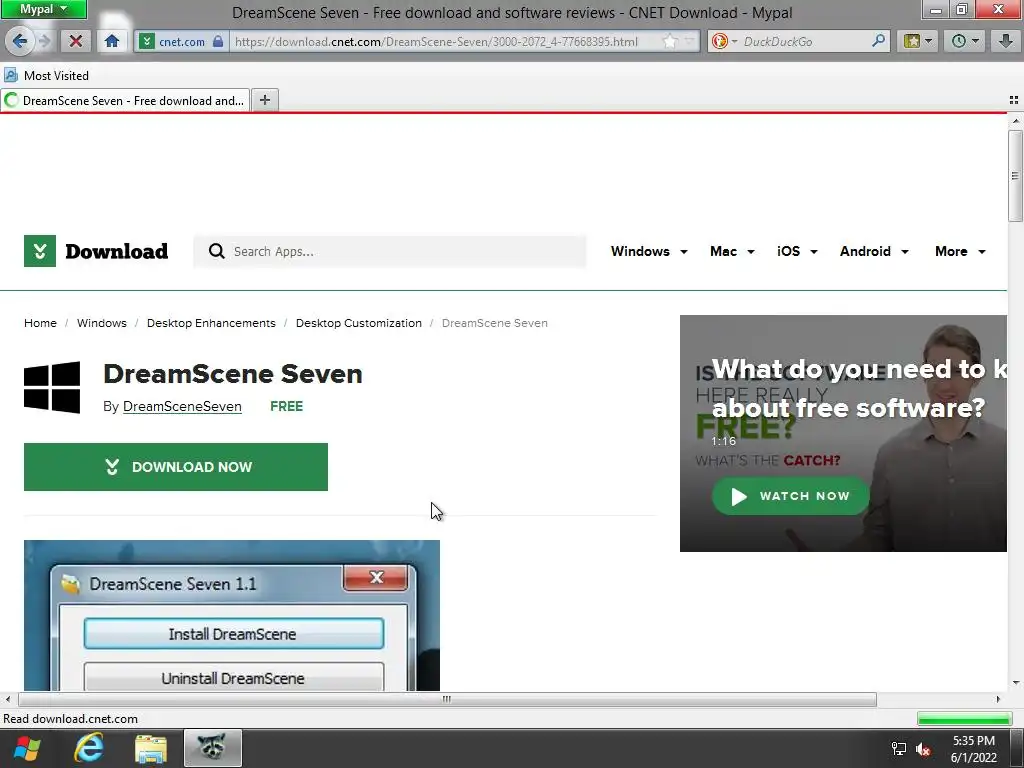Expand the More menu

[960, 251]
